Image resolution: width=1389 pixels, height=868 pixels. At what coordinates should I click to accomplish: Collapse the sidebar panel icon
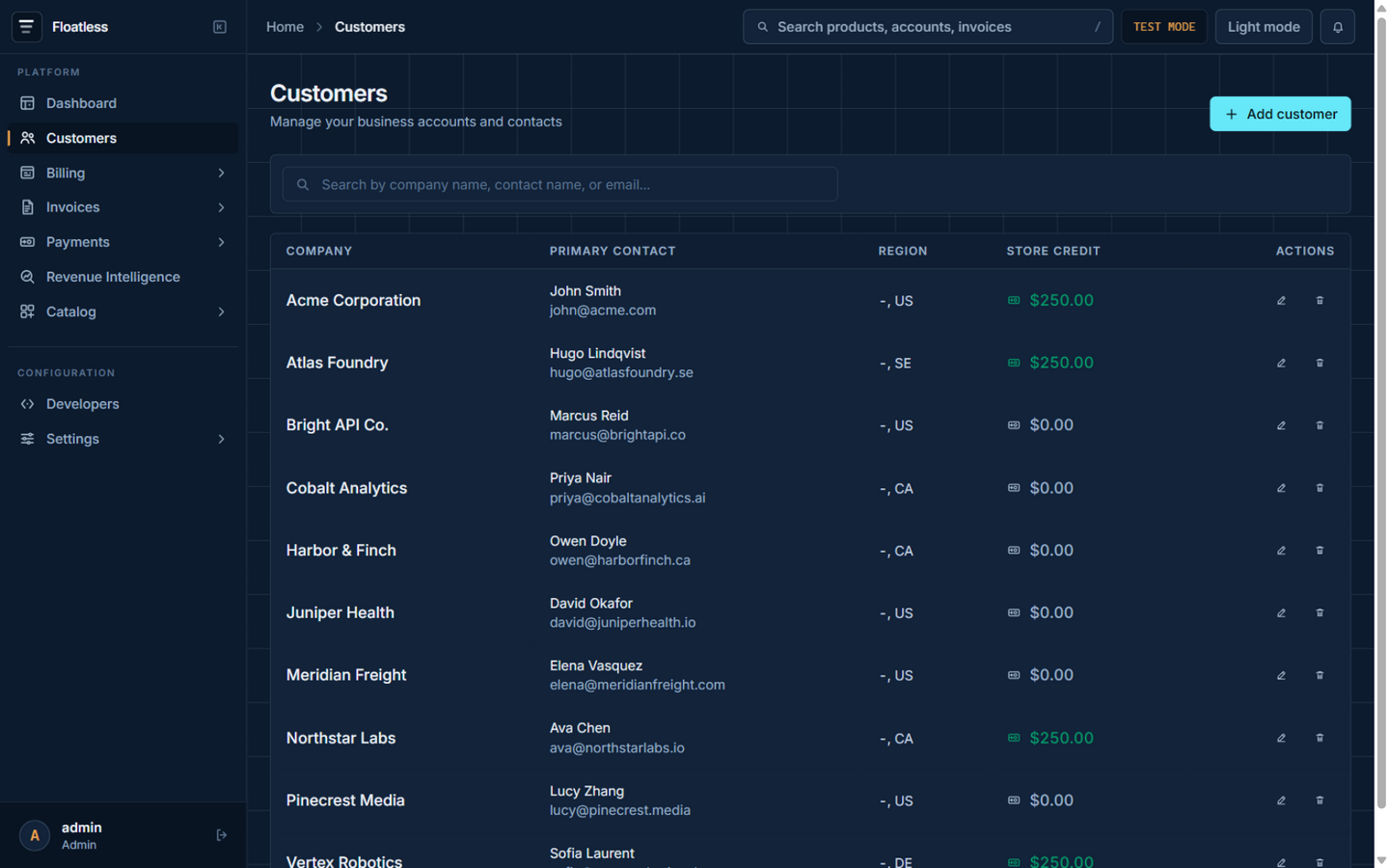pos(220,27)
